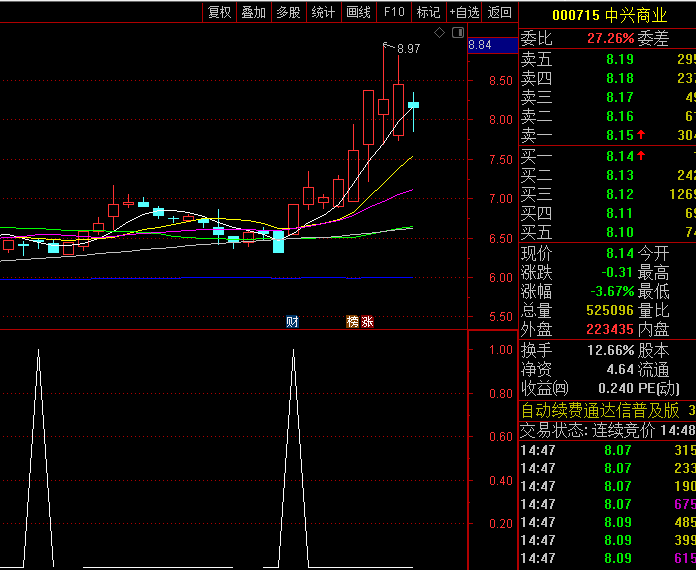Open the 多股 multi-stock view
This screenshot has width=696, height=570.
click(x=288, y=12)
